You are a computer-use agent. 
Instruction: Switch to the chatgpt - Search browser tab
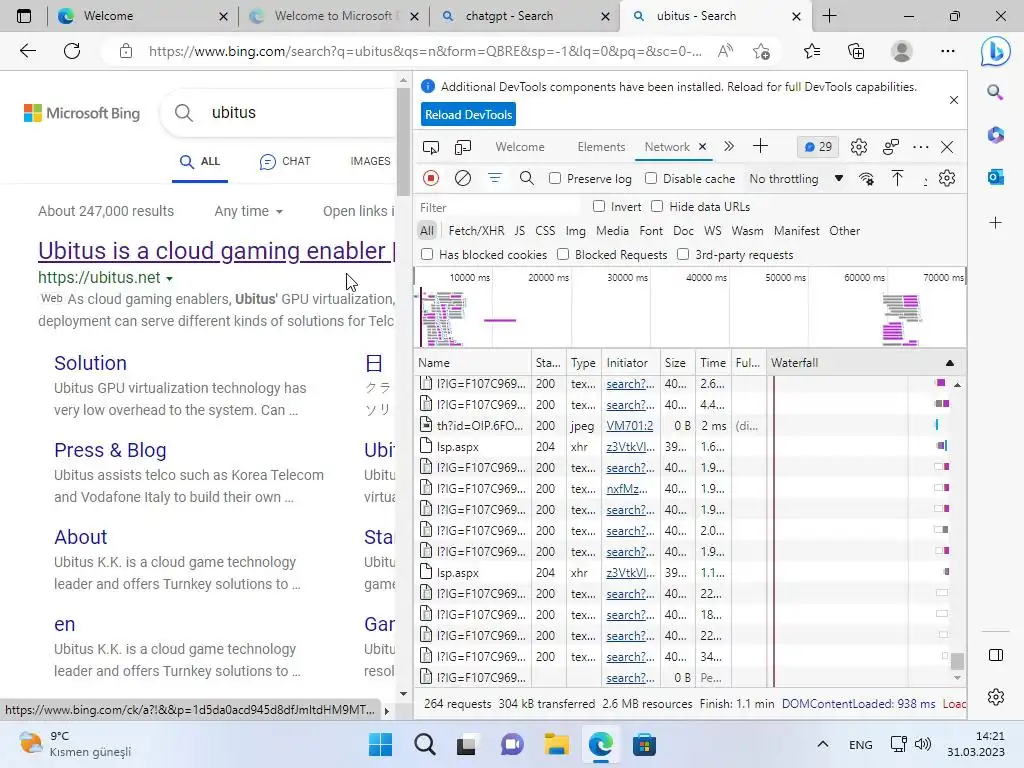[509, 16]
